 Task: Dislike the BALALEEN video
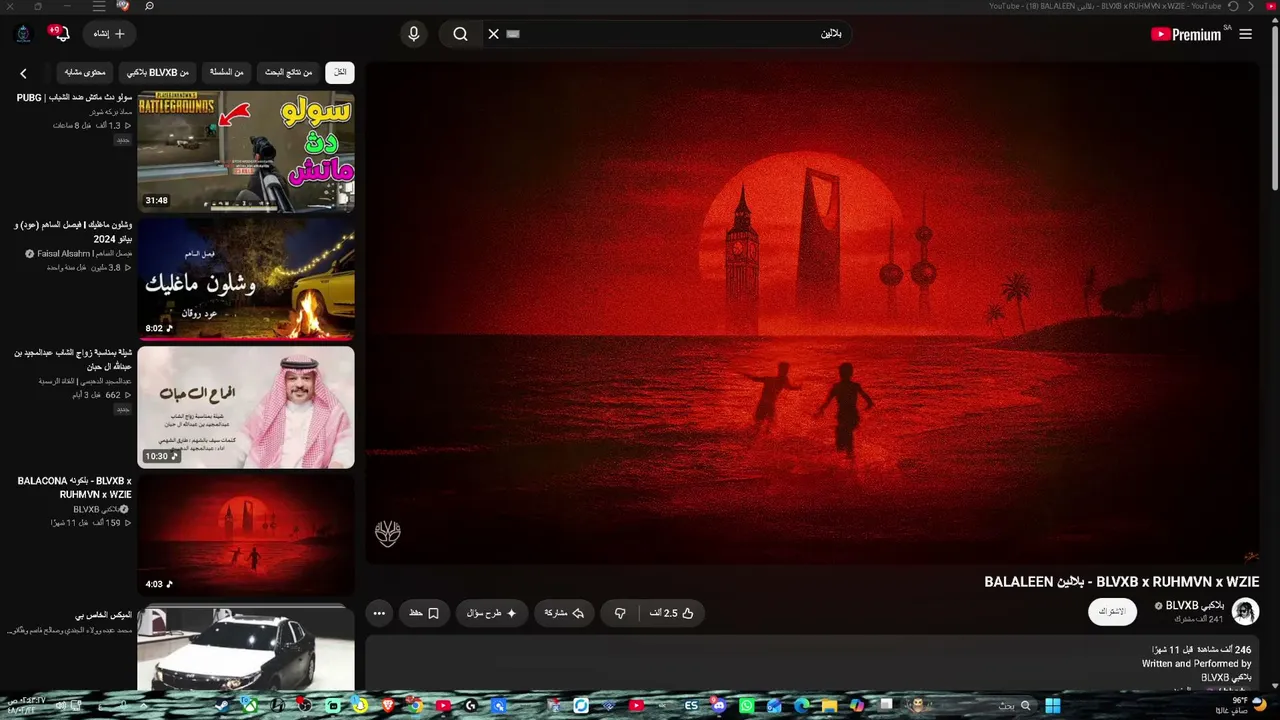[x=620, y=613]
